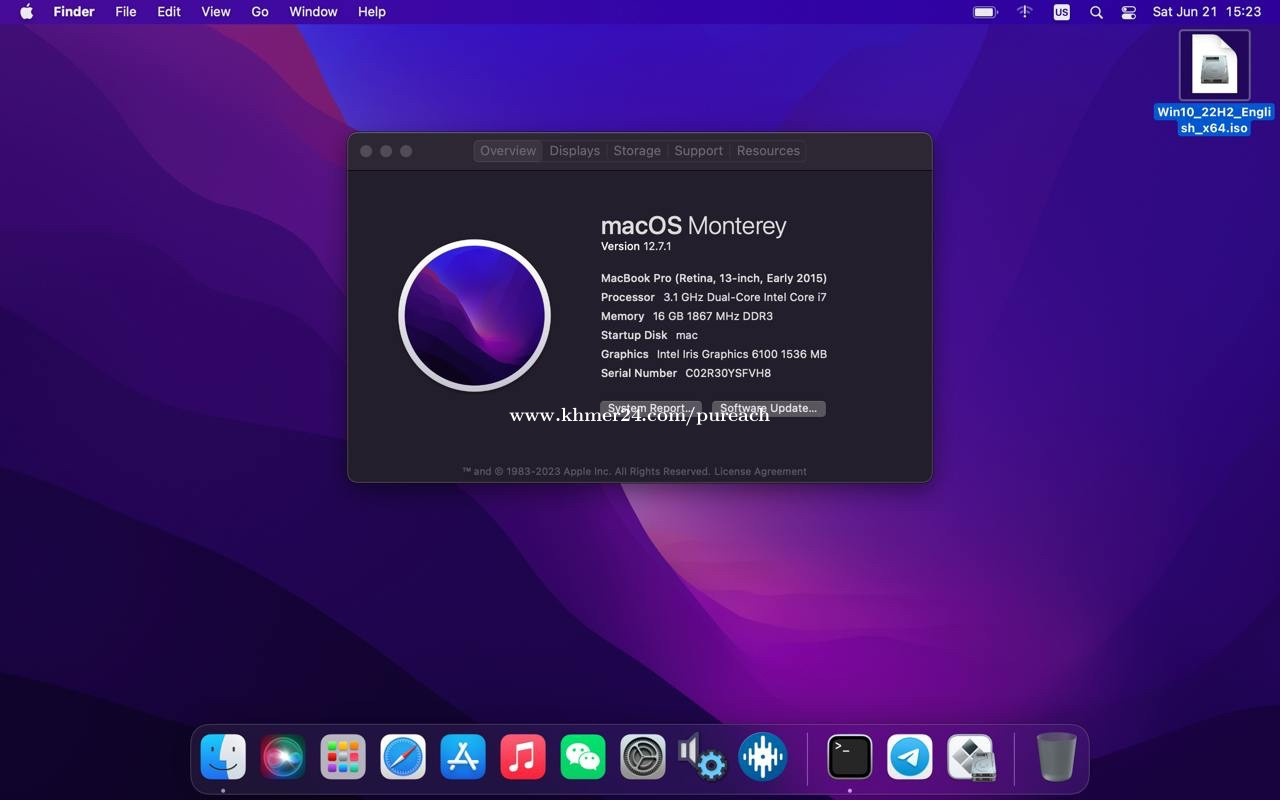This screenshot has width=1280, height=800.
Task: Open Telegram from the Dock
Action: [x=910, y=757]
